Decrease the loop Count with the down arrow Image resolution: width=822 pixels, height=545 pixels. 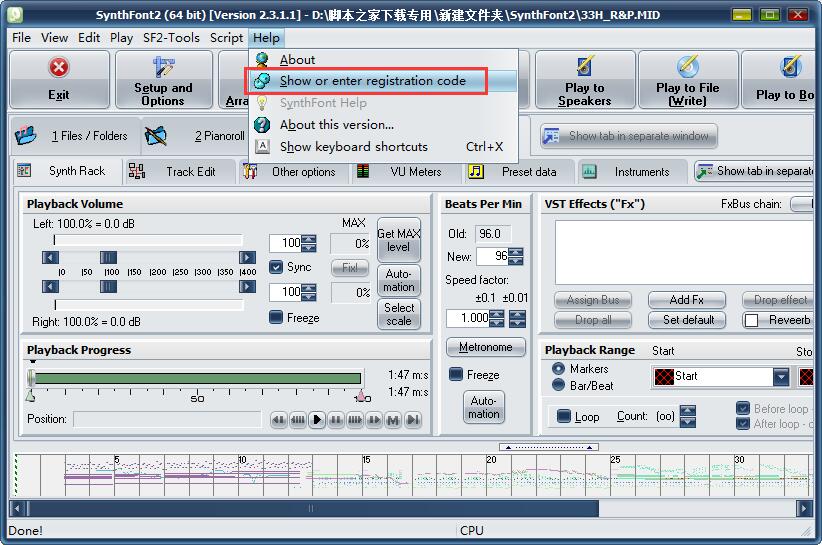[688, 422]
